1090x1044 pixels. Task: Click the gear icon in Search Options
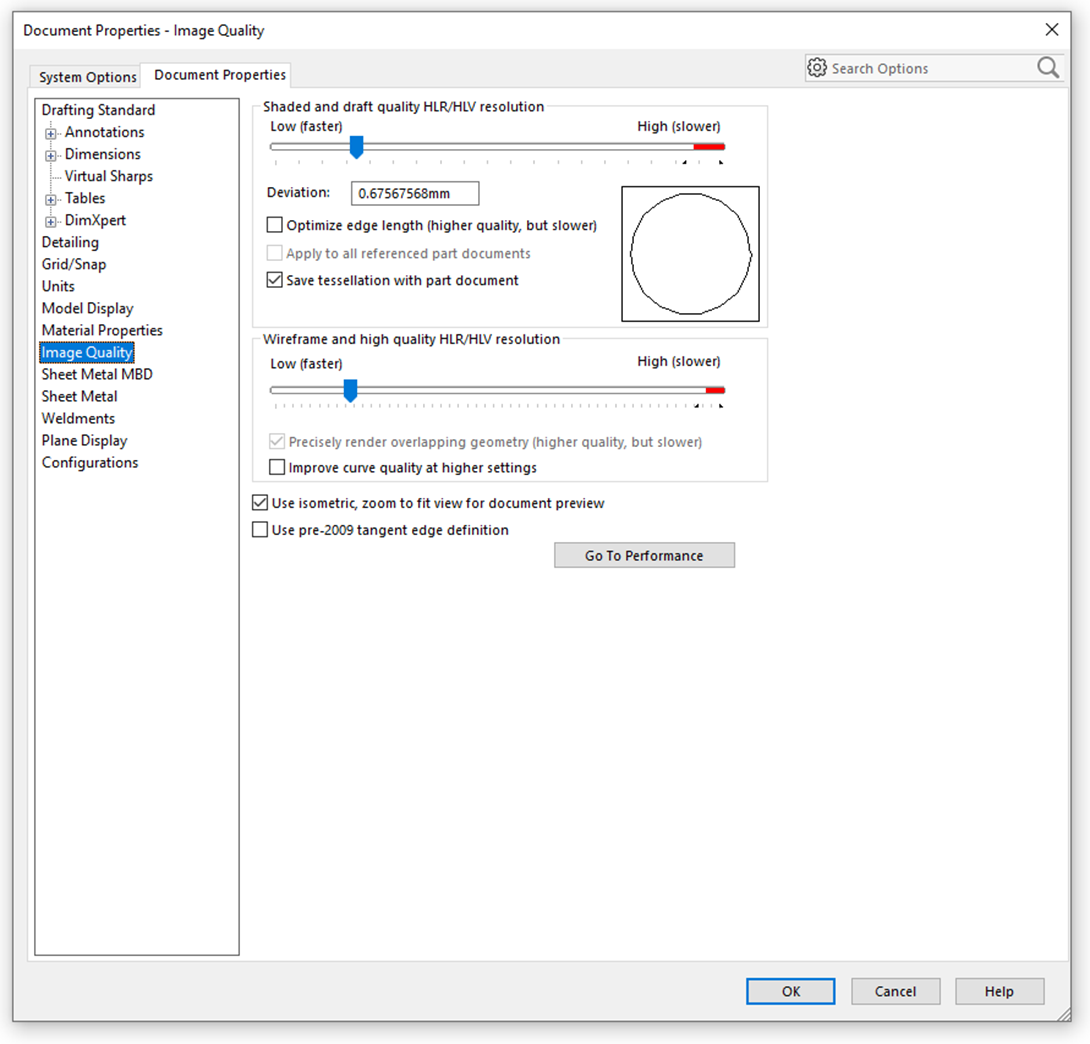click(x=817, y=68)
